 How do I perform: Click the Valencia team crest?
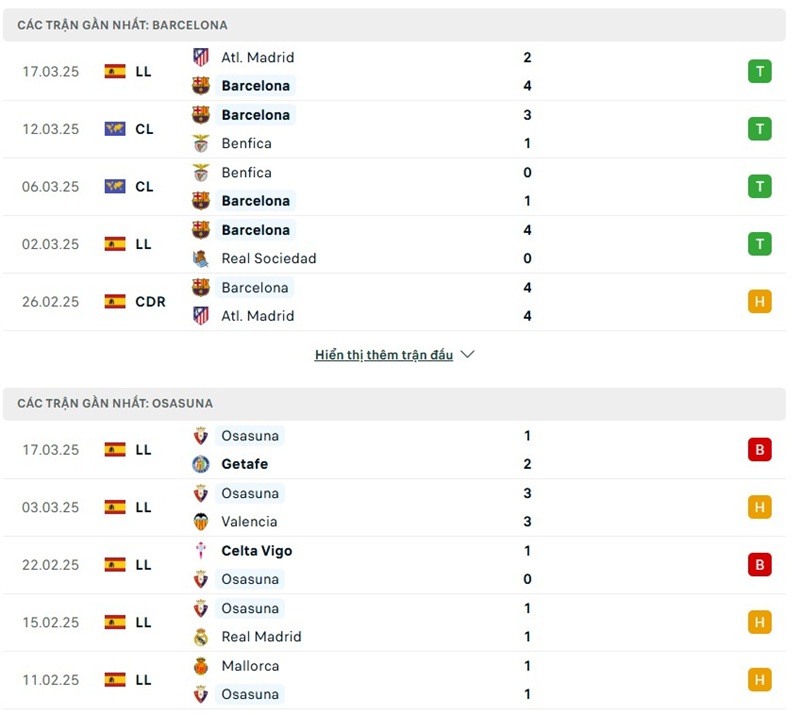click(x=201, y=521)
